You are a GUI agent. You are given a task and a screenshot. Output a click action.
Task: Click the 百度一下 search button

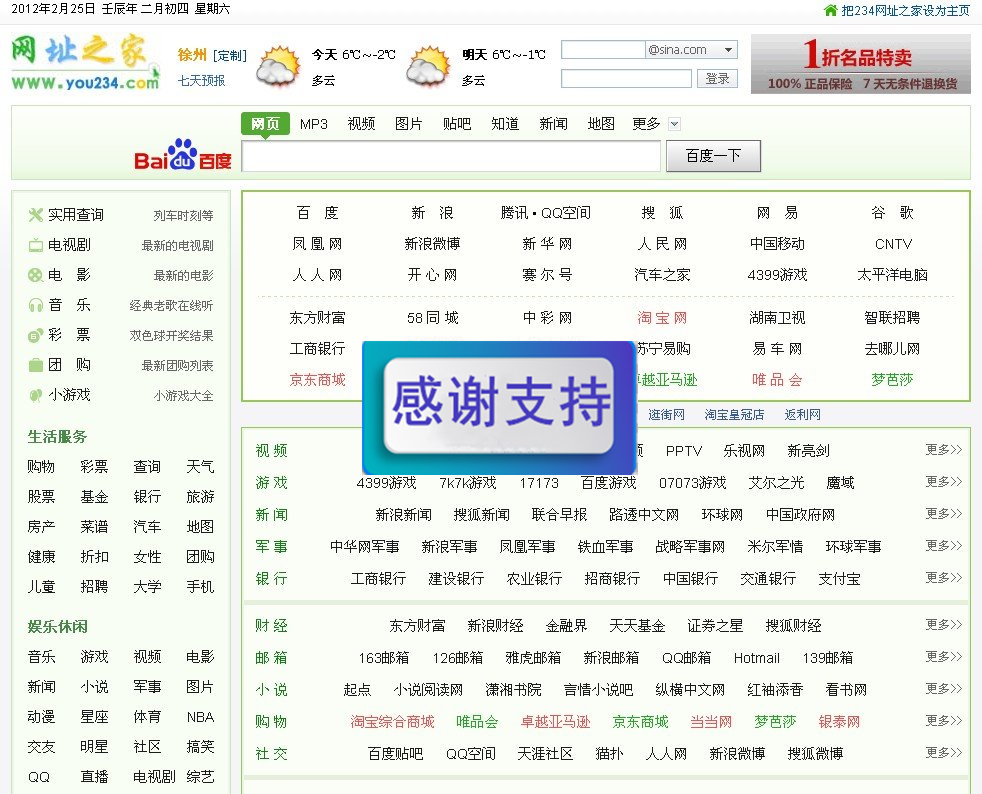point(713,156)
